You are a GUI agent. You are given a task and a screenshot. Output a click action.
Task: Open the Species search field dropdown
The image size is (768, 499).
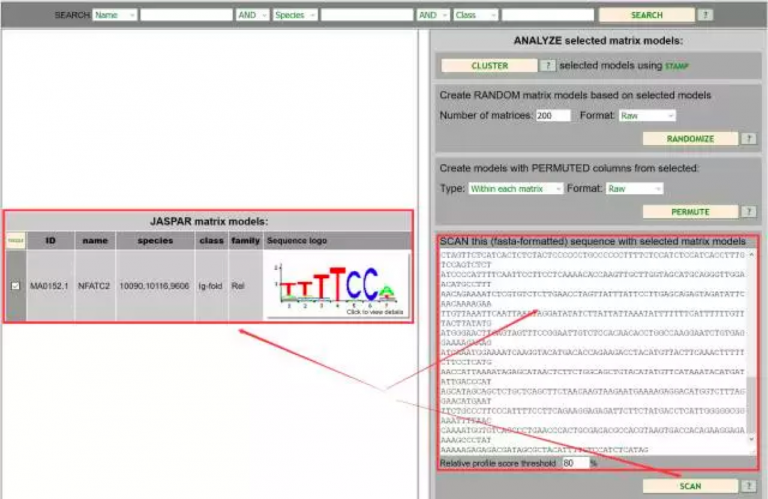click(x=295, y=15)
